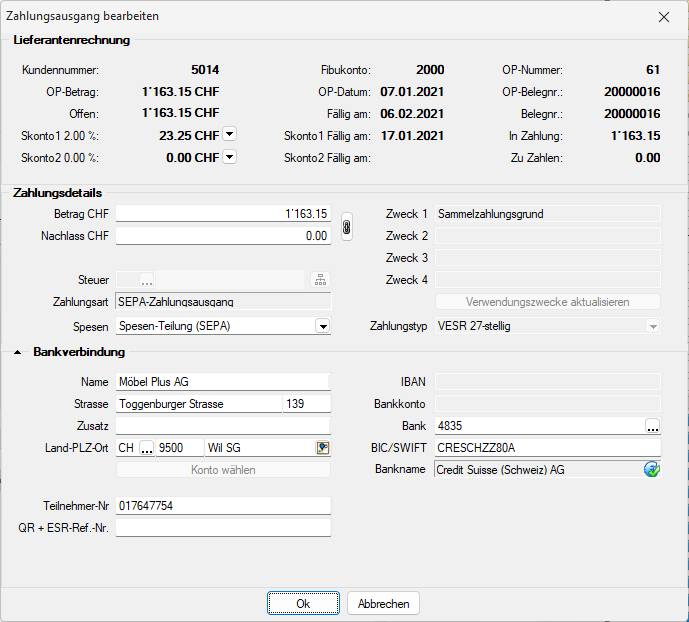This screenshot has width=689, height=622.
Task: Collapse the Bankverbindung section
Action: coord(19,352)
